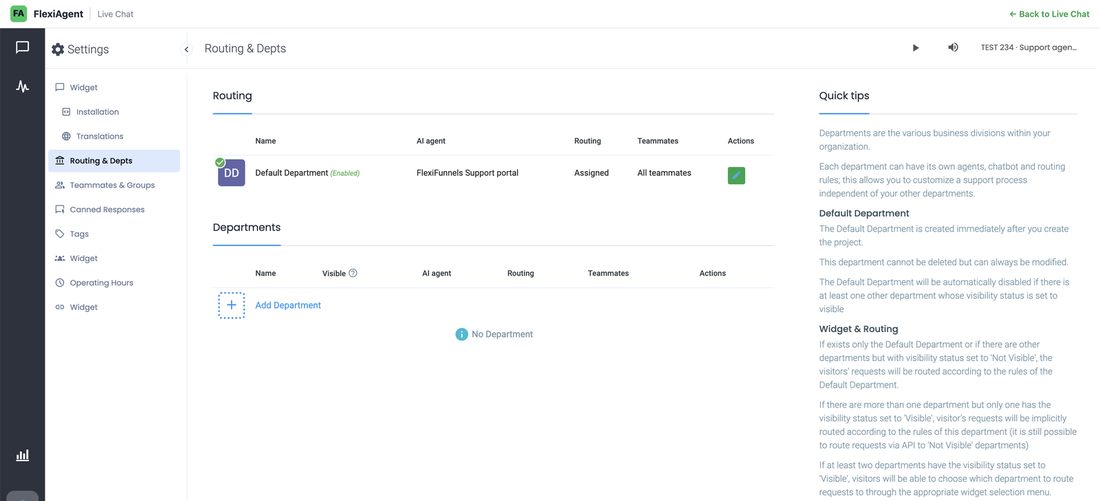This screenshot has width=1100, height=501.
Task: Click the No Department info icon
Action: [x=462, y=334]
